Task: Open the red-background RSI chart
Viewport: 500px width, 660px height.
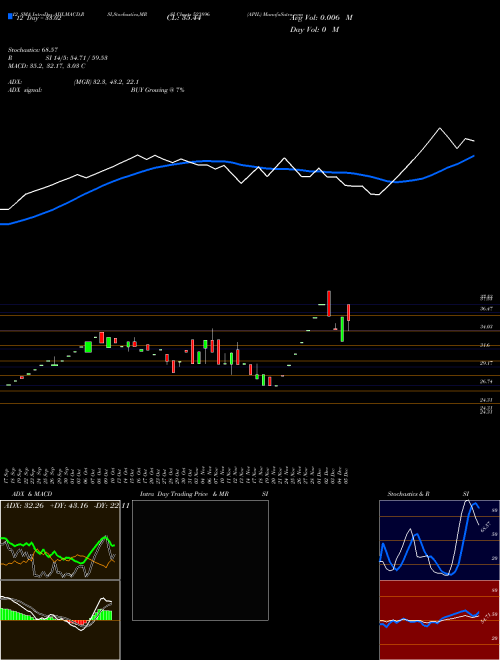Action: pos(439,620)
